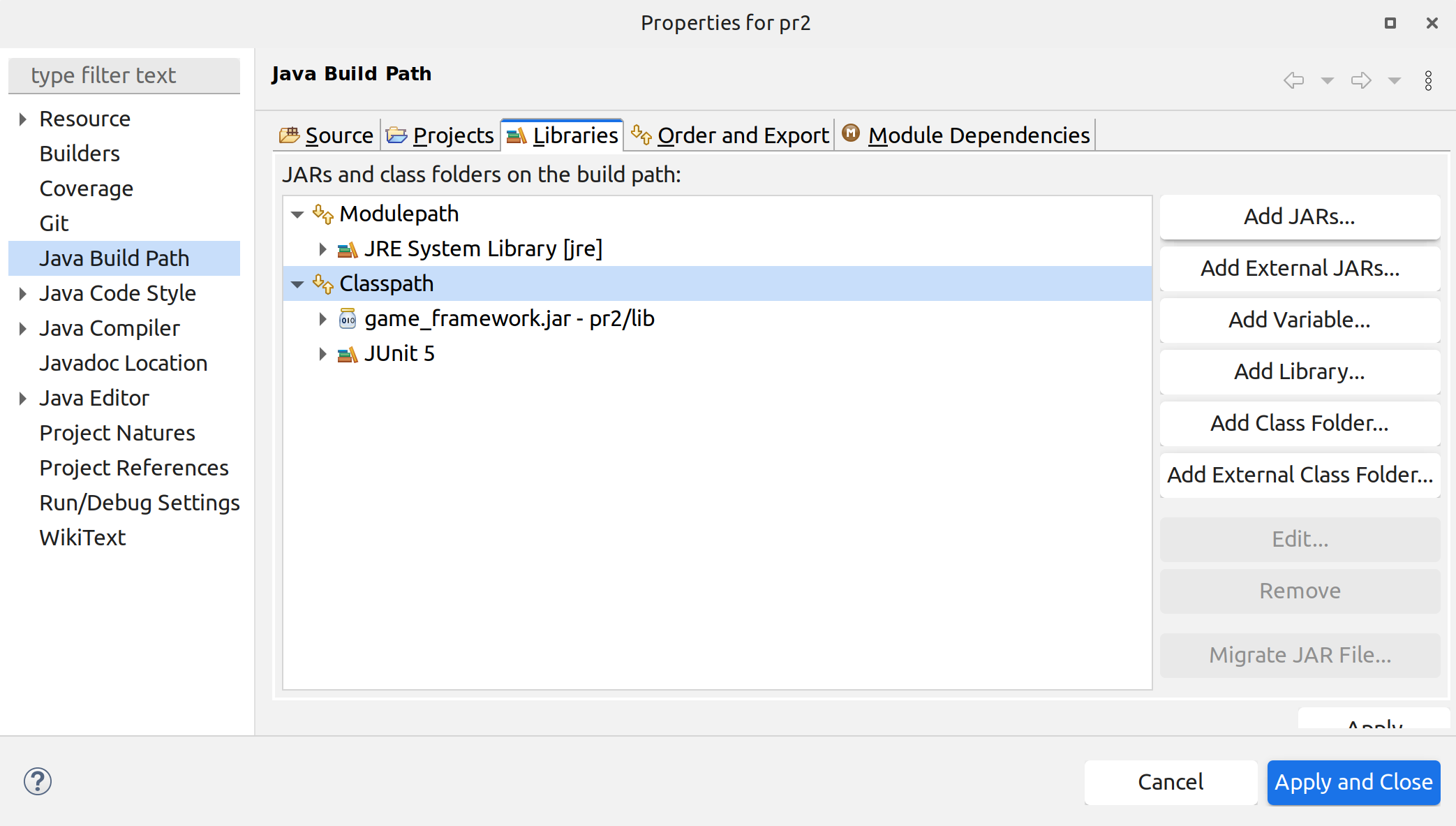The width and height of the screenshot is (1456, 826).
Task: Switch to the Source tab
Action: pos(327,135)
